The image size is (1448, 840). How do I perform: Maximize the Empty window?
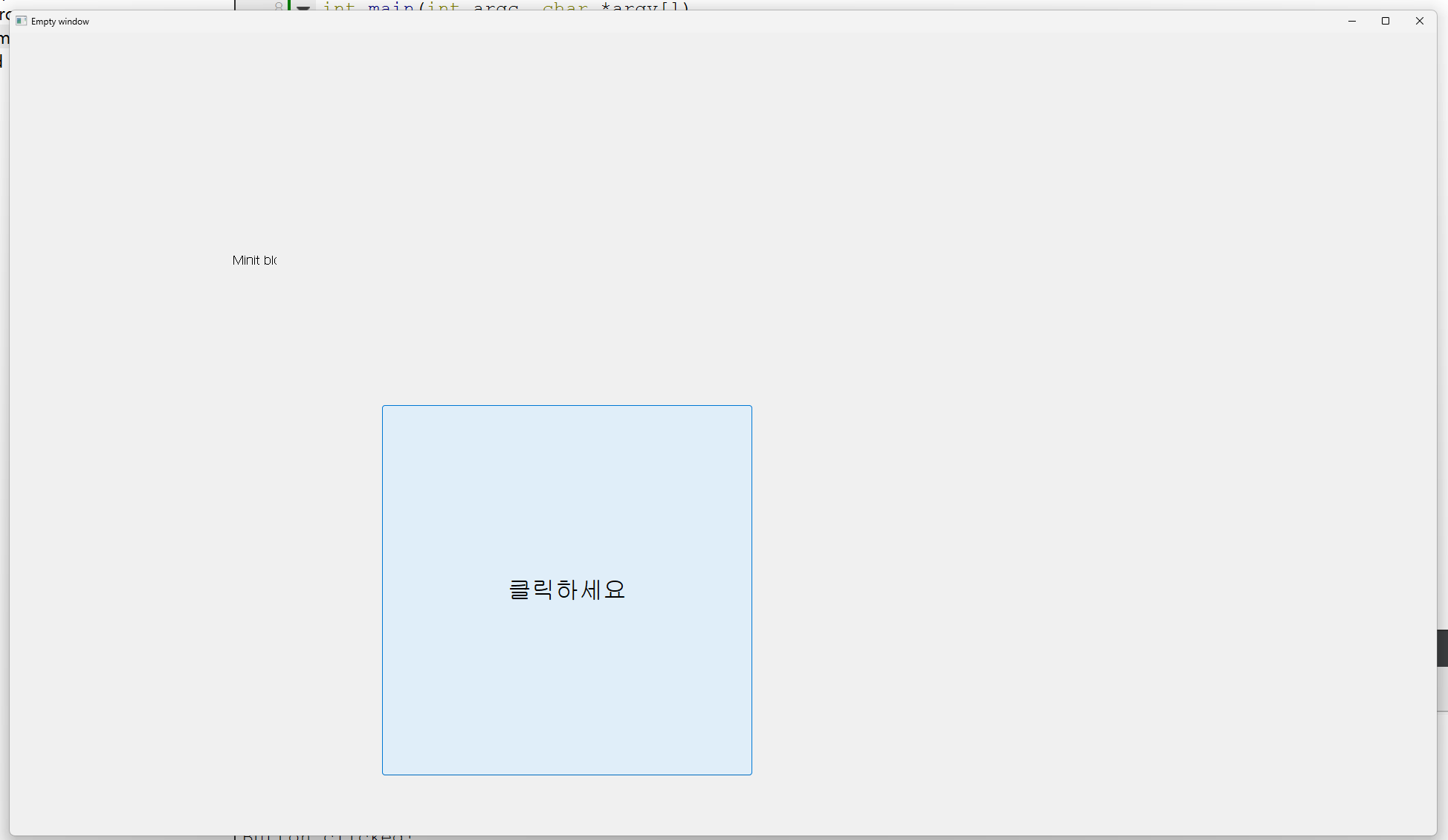click(1385, 21)
